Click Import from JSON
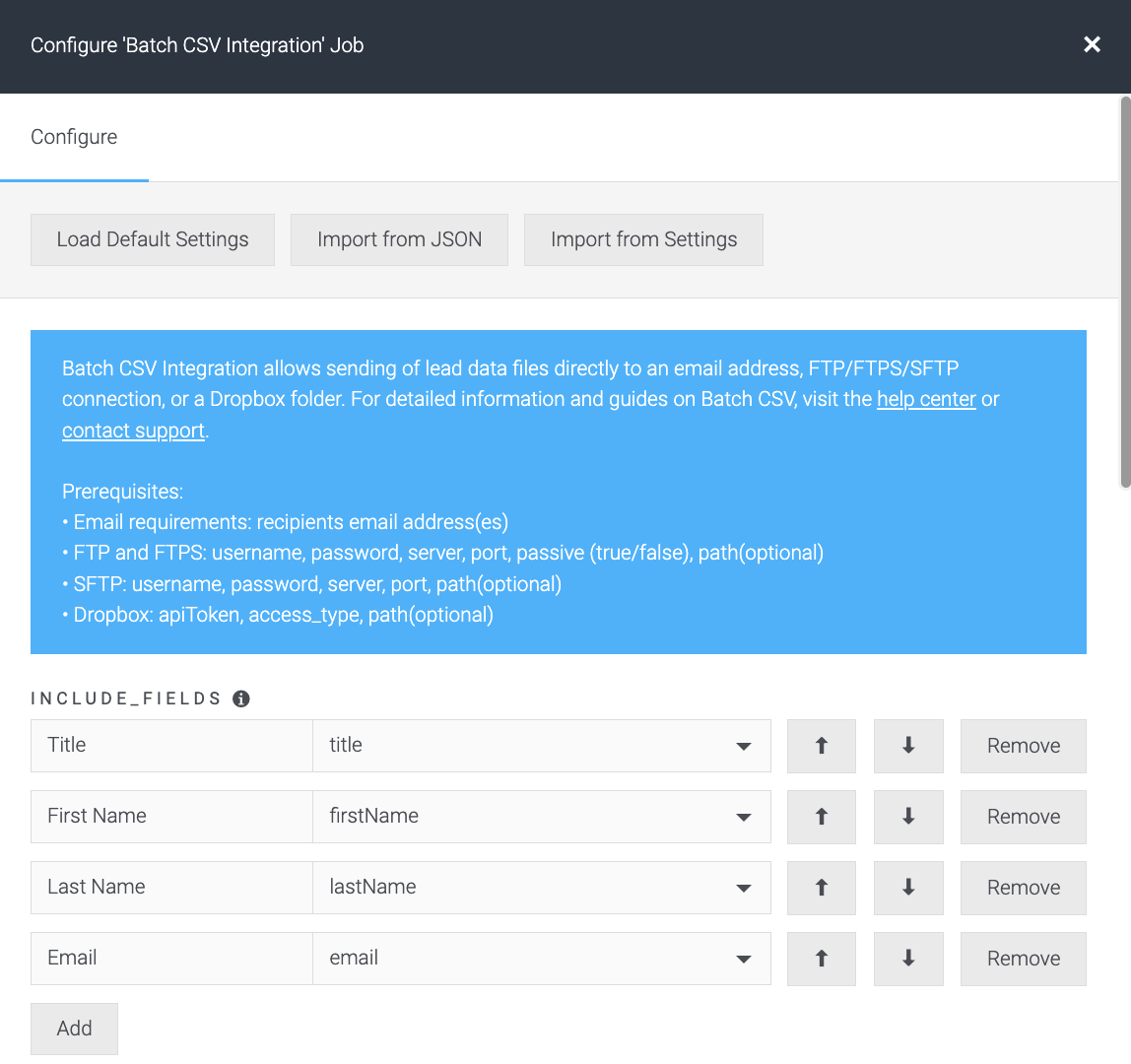This screenshot has height=1064, width=1131. coord(399,239)
